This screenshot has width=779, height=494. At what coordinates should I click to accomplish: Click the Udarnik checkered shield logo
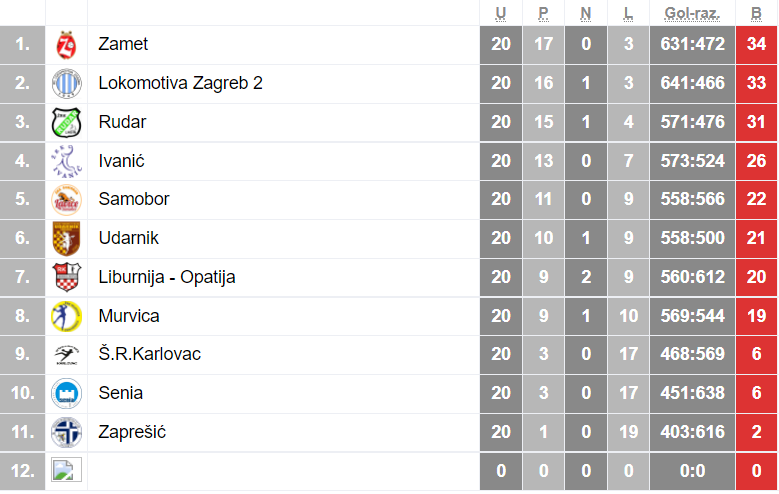tap(66, 239)
